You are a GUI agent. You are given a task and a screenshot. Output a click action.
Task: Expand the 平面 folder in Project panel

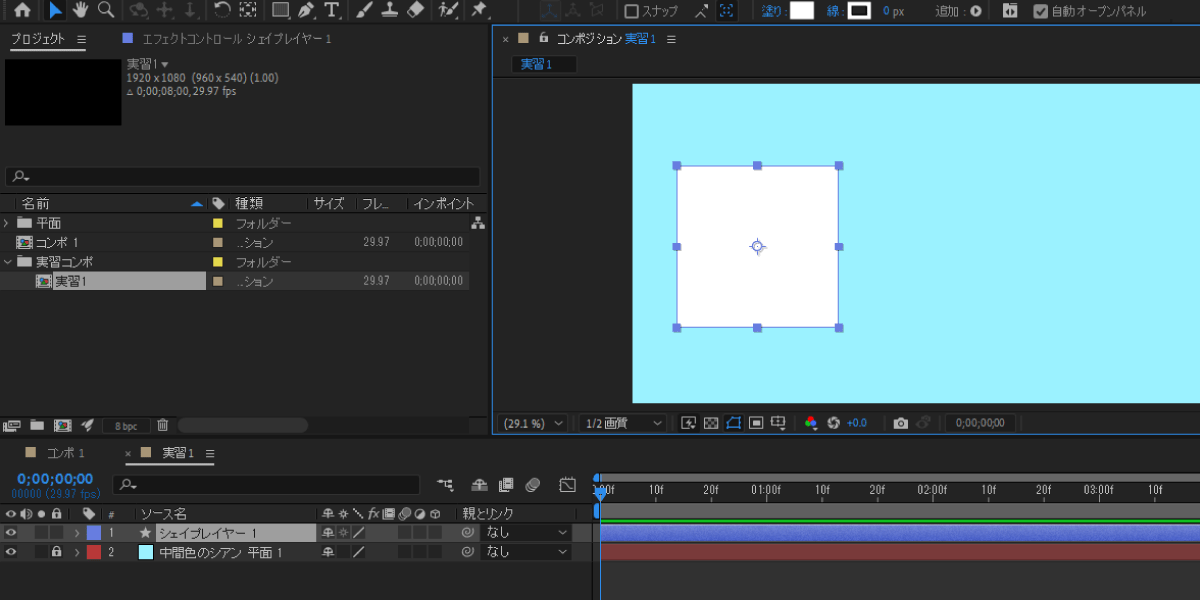[7, 223]
